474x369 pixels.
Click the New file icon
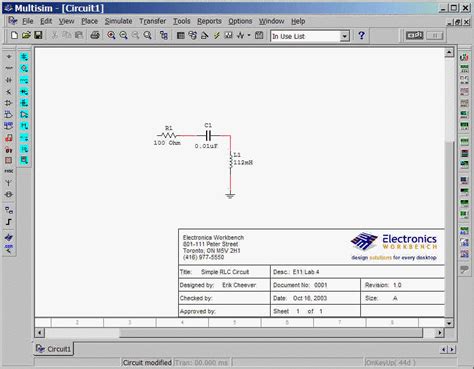coord(14,35)
